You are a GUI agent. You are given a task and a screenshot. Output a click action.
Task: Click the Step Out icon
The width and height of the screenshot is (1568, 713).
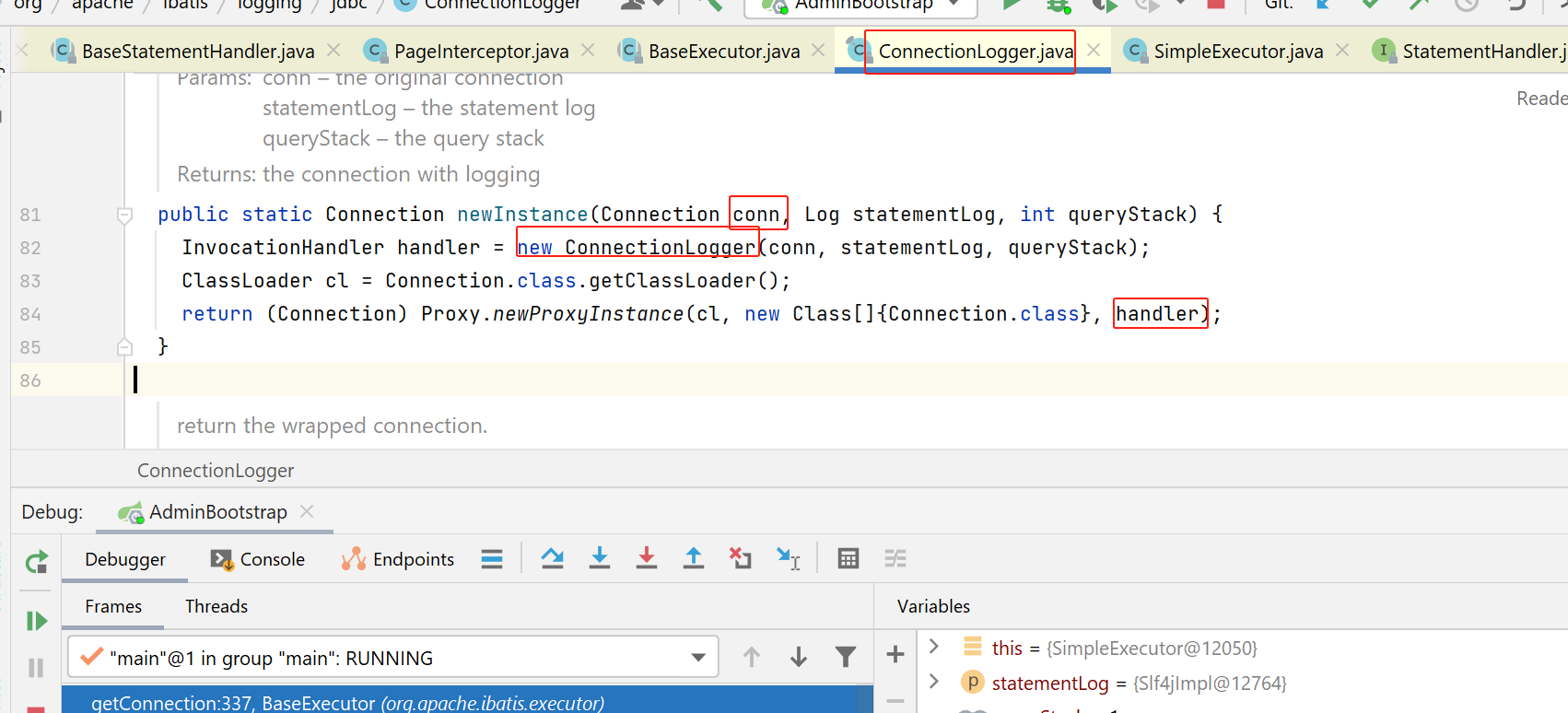point(694,558)
